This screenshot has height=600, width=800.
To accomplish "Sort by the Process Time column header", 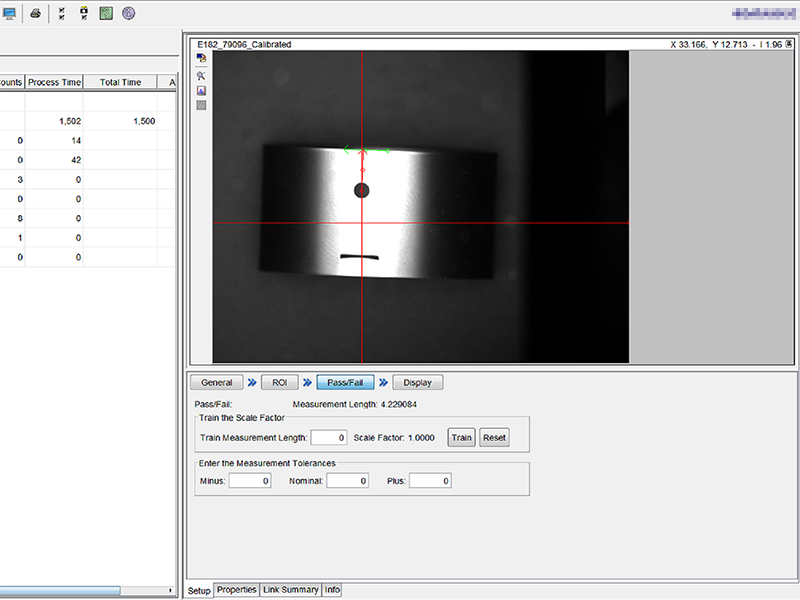I will coord(54,83).
